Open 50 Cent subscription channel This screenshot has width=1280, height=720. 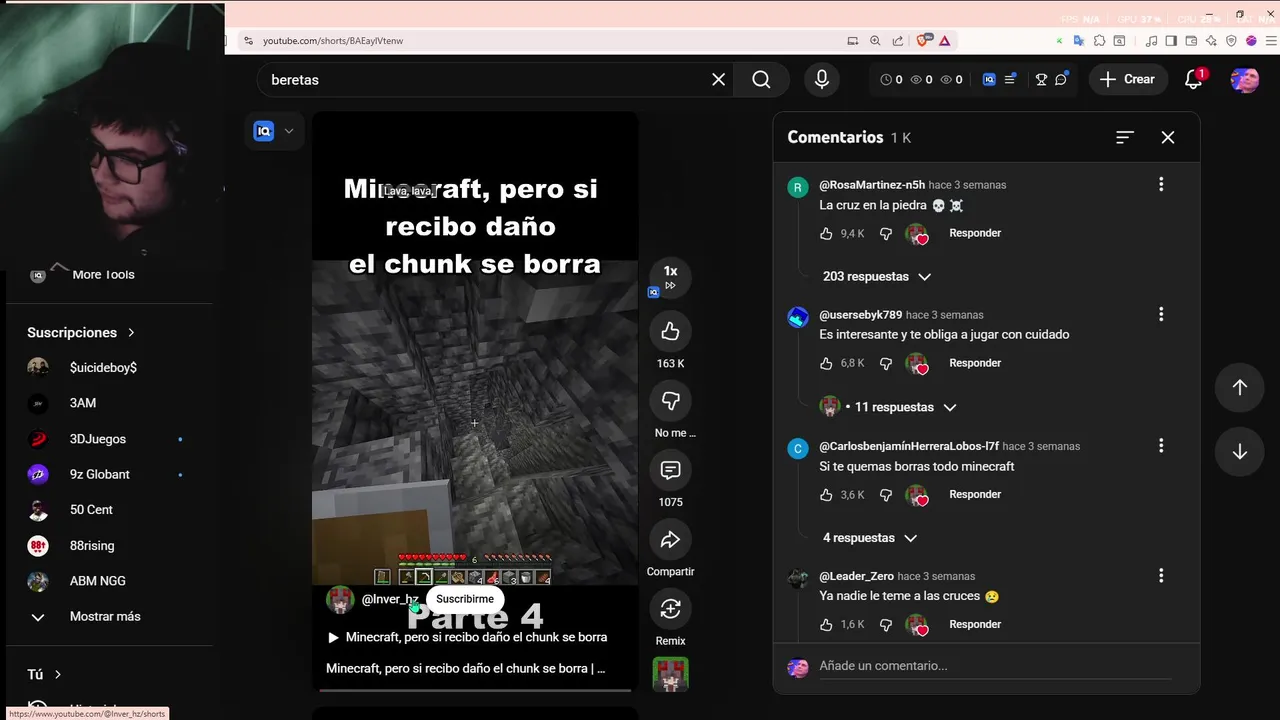pyautogui.click(x=91, y=510)
